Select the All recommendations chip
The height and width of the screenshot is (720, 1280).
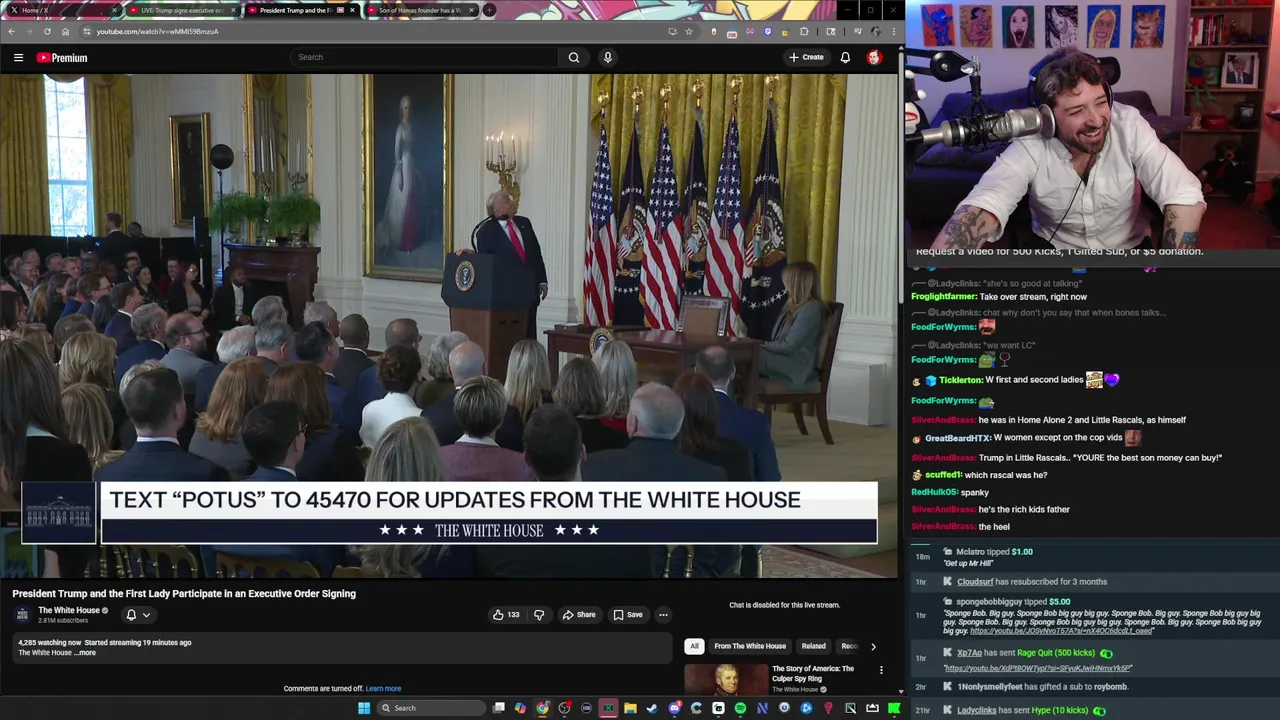[x=694, y=646]
